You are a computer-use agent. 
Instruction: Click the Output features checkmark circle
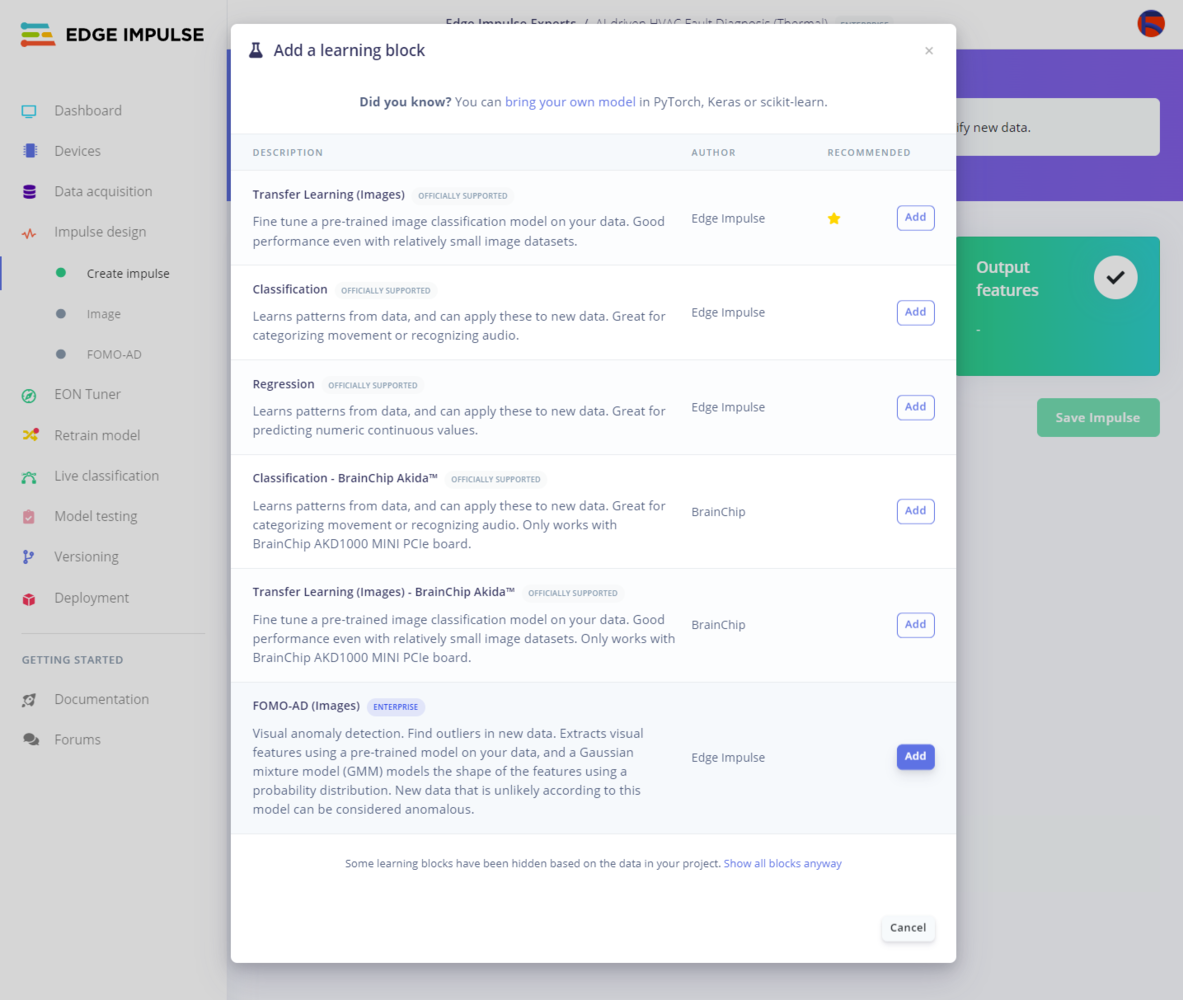(1115, 278)
